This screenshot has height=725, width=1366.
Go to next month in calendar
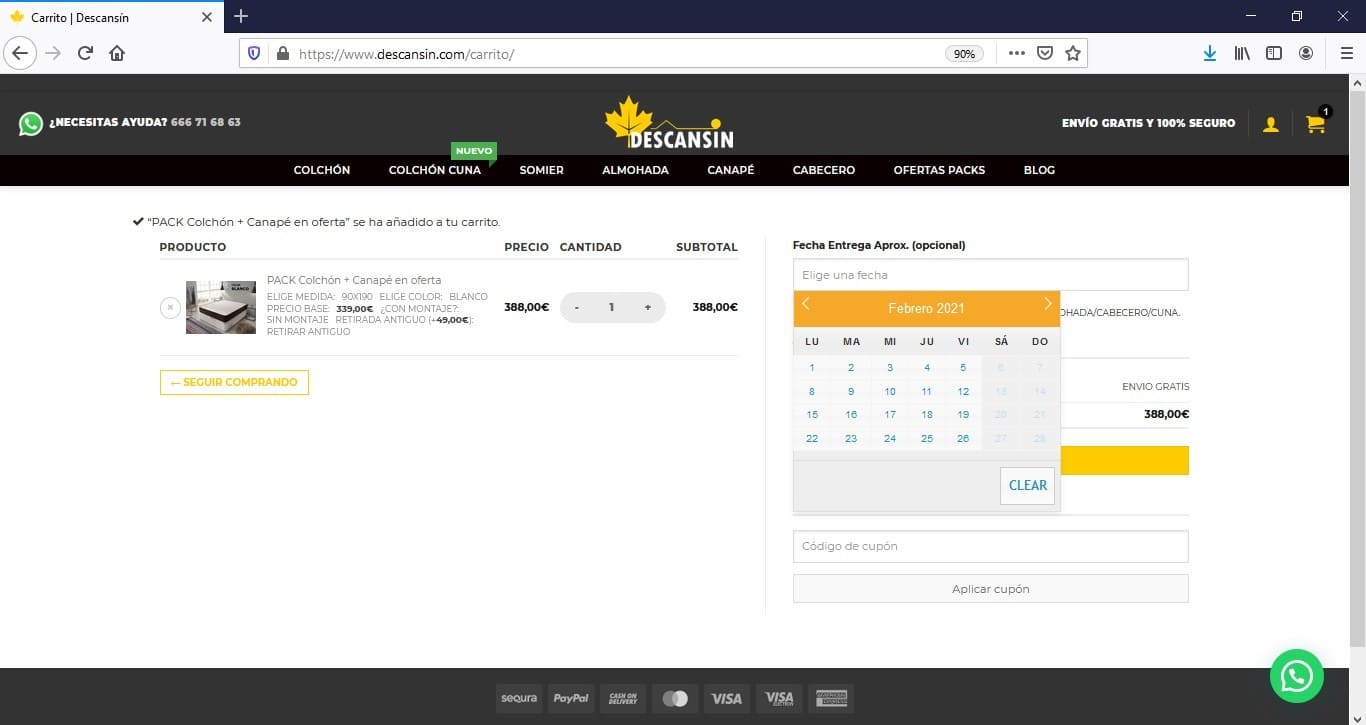tap(1047, 304)
